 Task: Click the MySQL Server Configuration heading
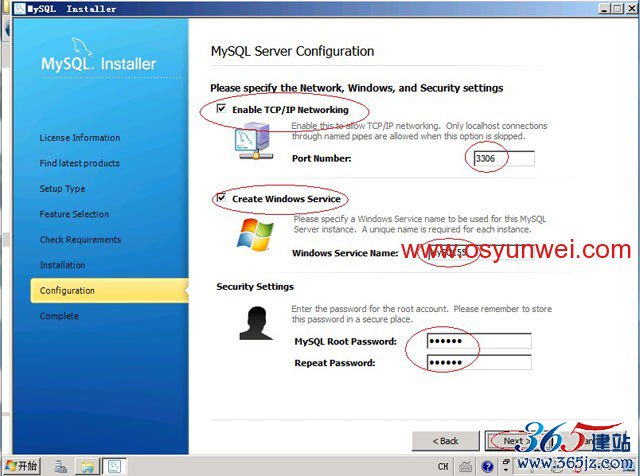pos(292,51)
